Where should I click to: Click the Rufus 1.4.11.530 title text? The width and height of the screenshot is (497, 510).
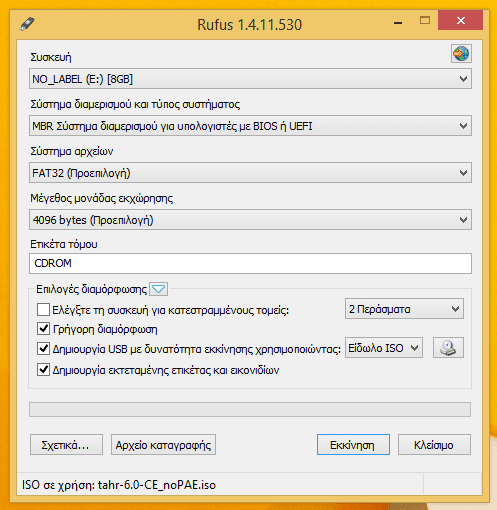tap(250, 25)
